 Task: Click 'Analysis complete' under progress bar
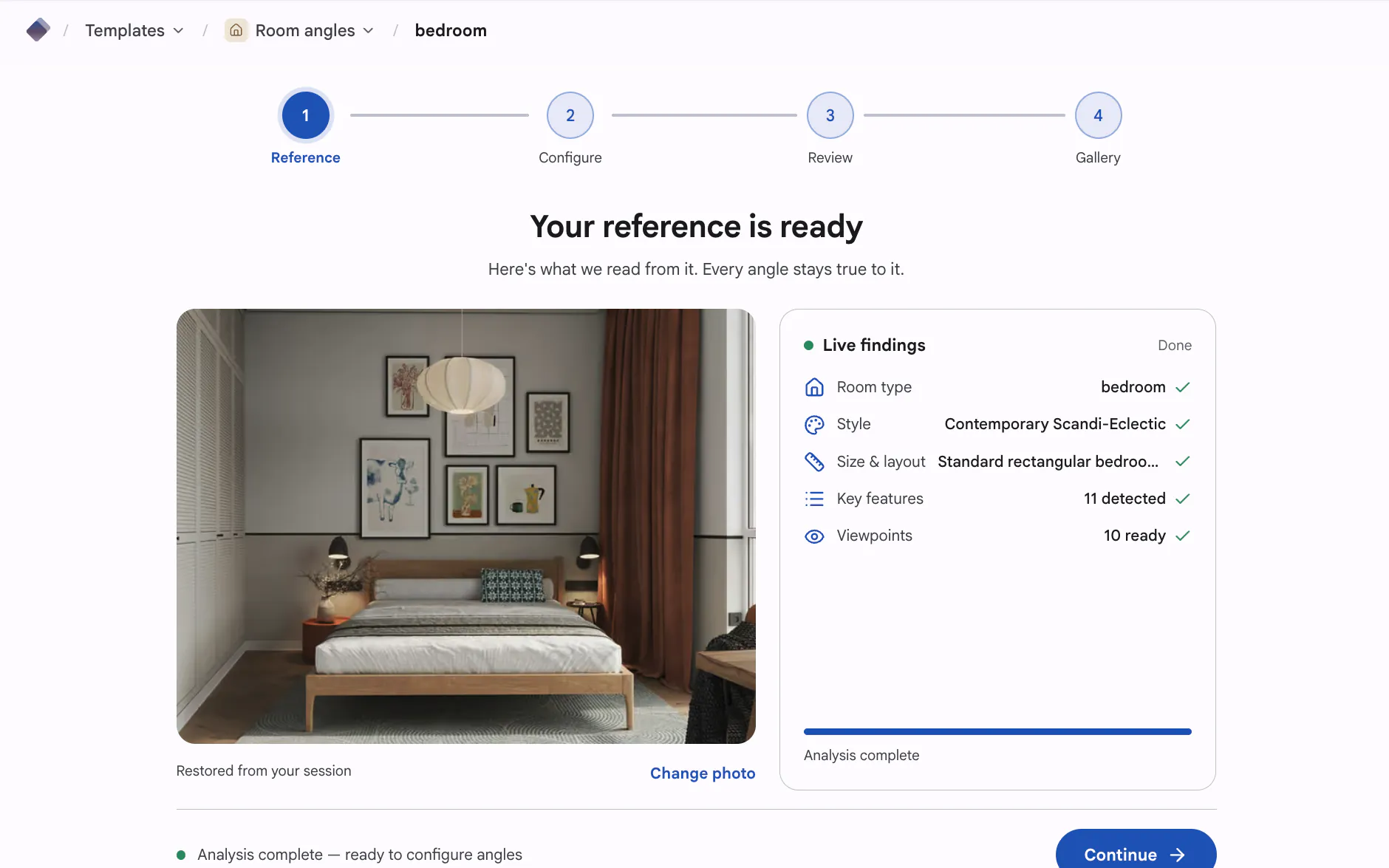[861, 755]
